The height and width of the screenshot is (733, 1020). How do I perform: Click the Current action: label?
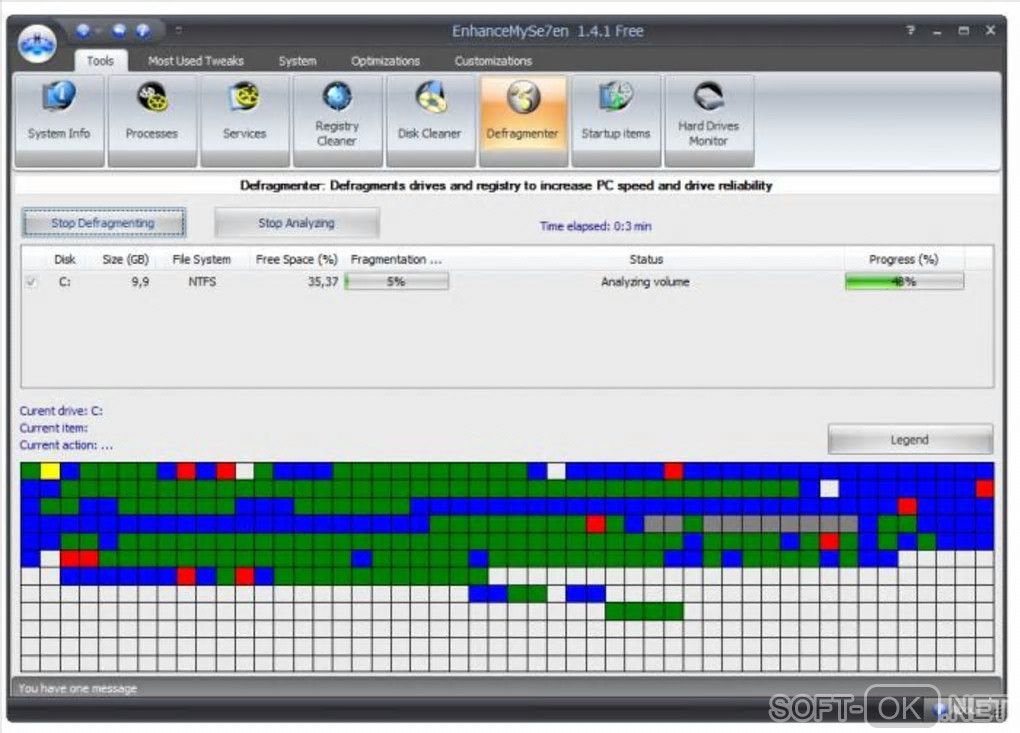66,446
